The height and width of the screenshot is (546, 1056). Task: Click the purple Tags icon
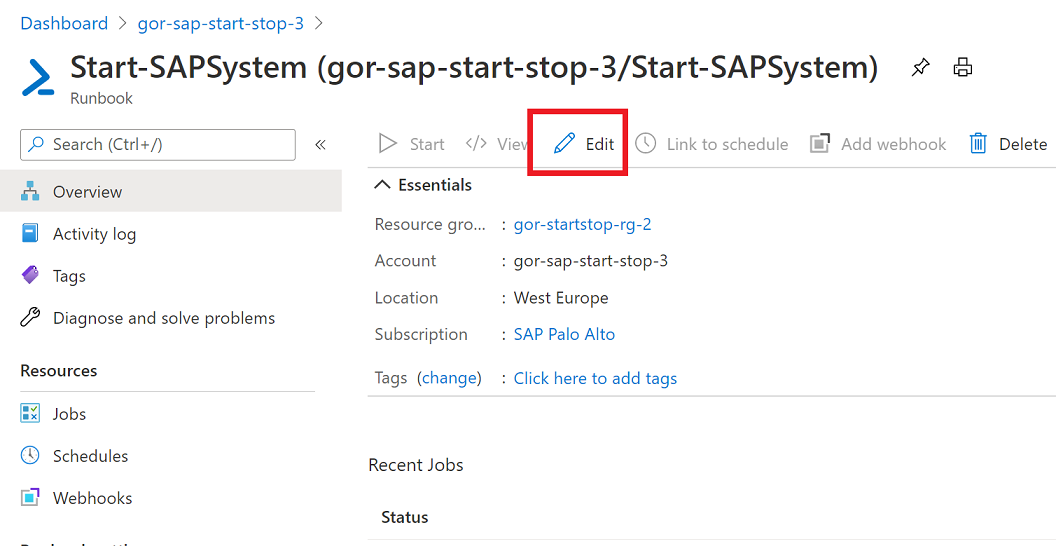pos(30,275)
